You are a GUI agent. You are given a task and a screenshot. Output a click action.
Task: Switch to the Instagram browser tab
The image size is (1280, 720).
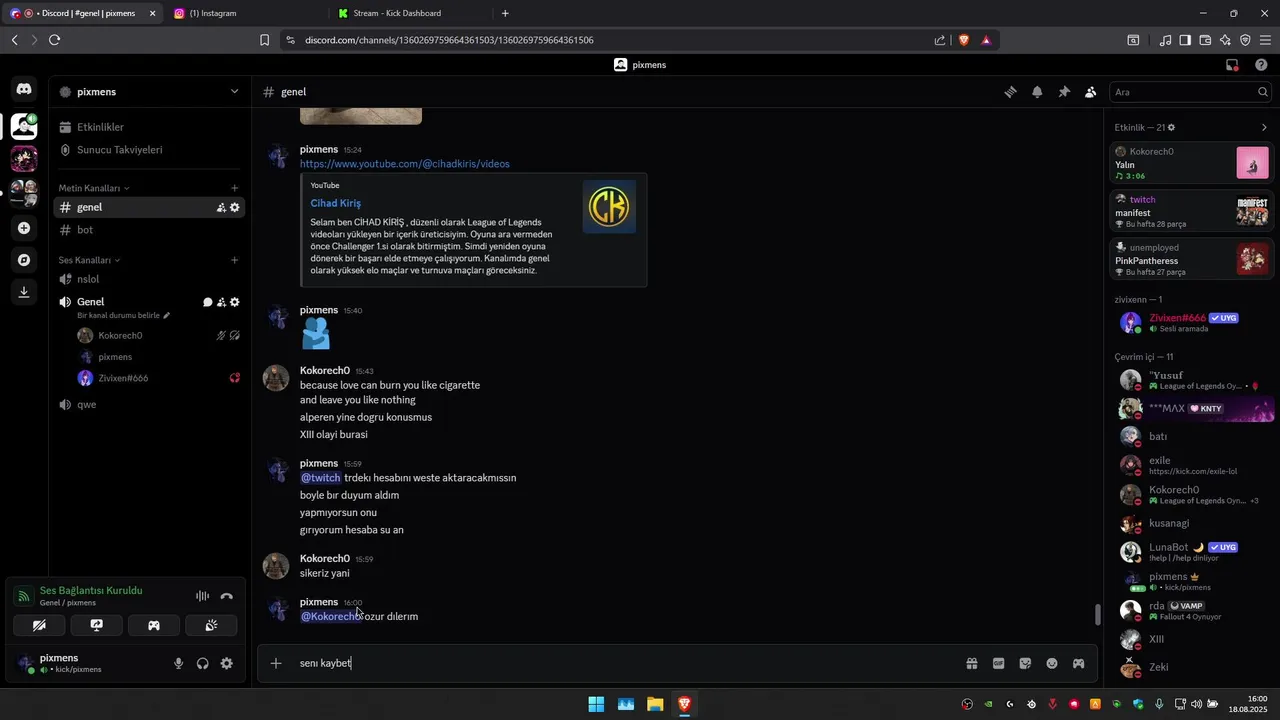click(246, 13)
